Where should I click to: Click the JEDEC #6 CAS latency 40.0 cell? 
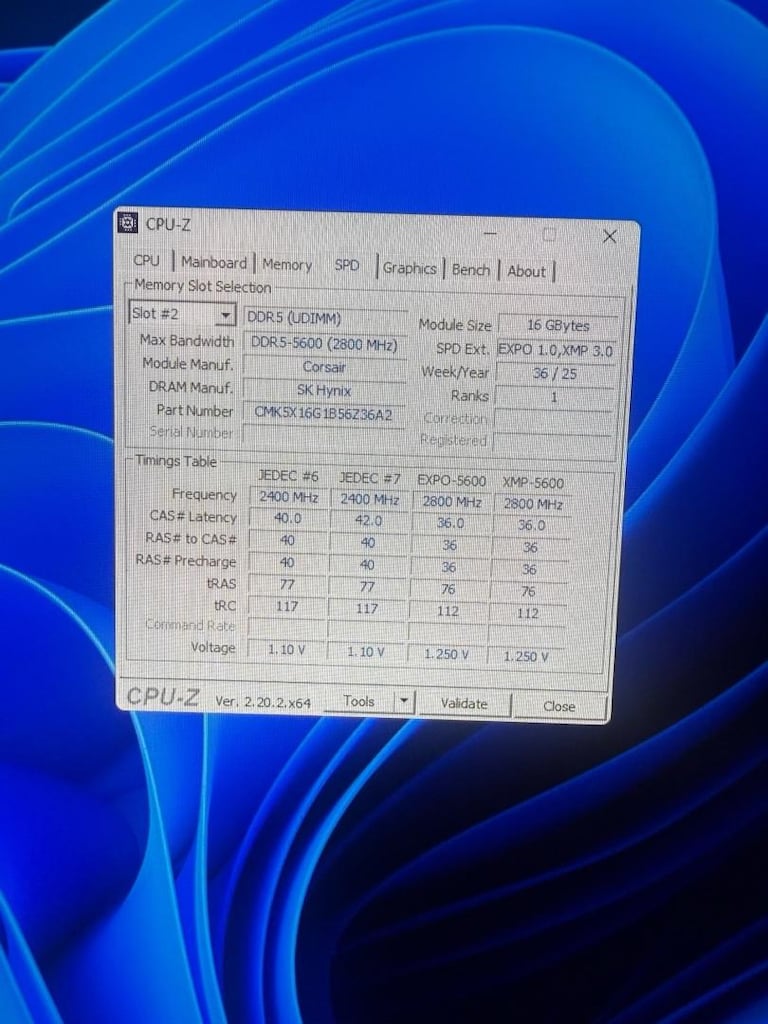(x=287, y=519)
